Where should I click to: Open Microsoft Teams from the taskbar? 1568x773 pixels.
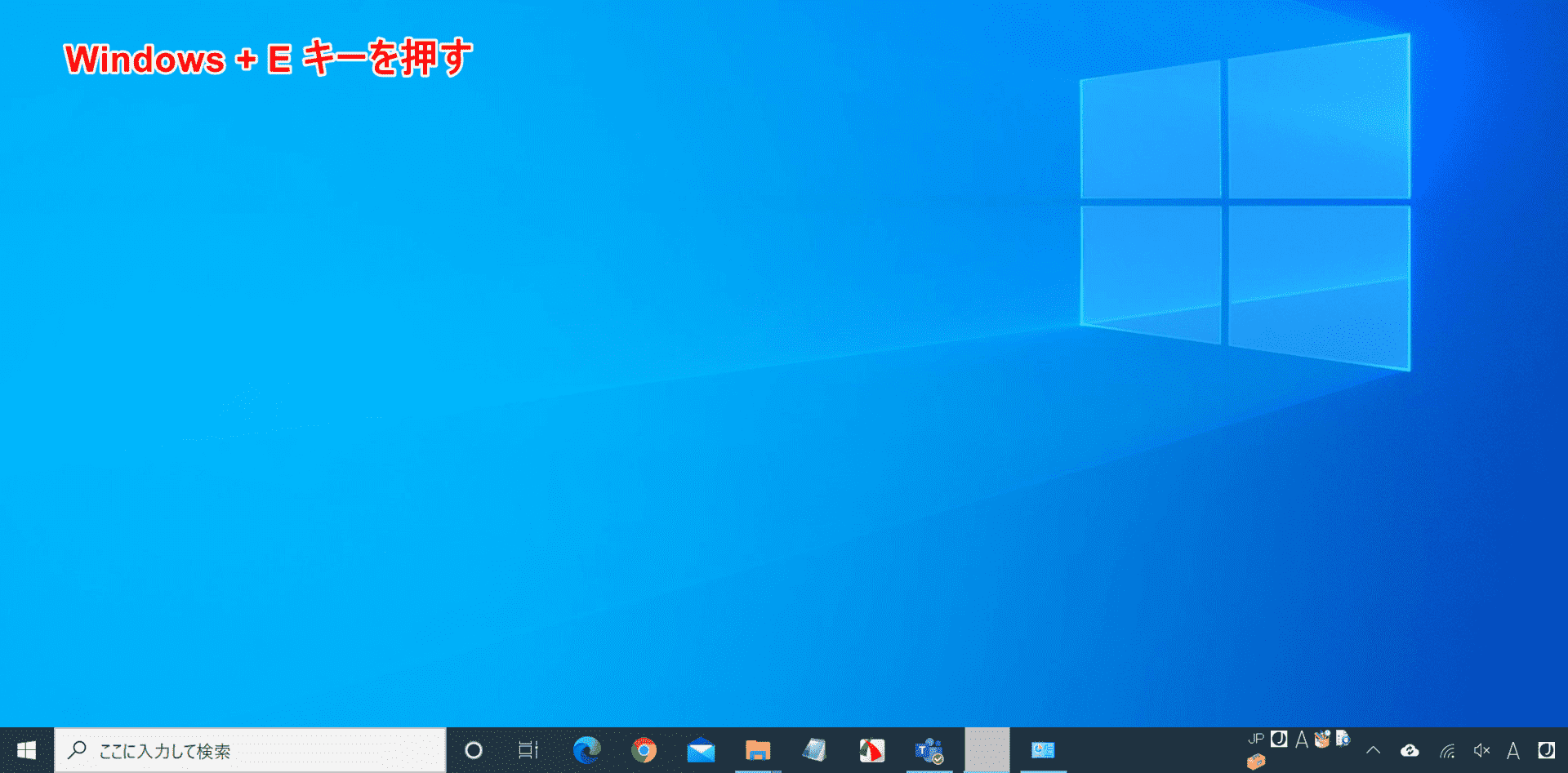click(x=929, y=750)
